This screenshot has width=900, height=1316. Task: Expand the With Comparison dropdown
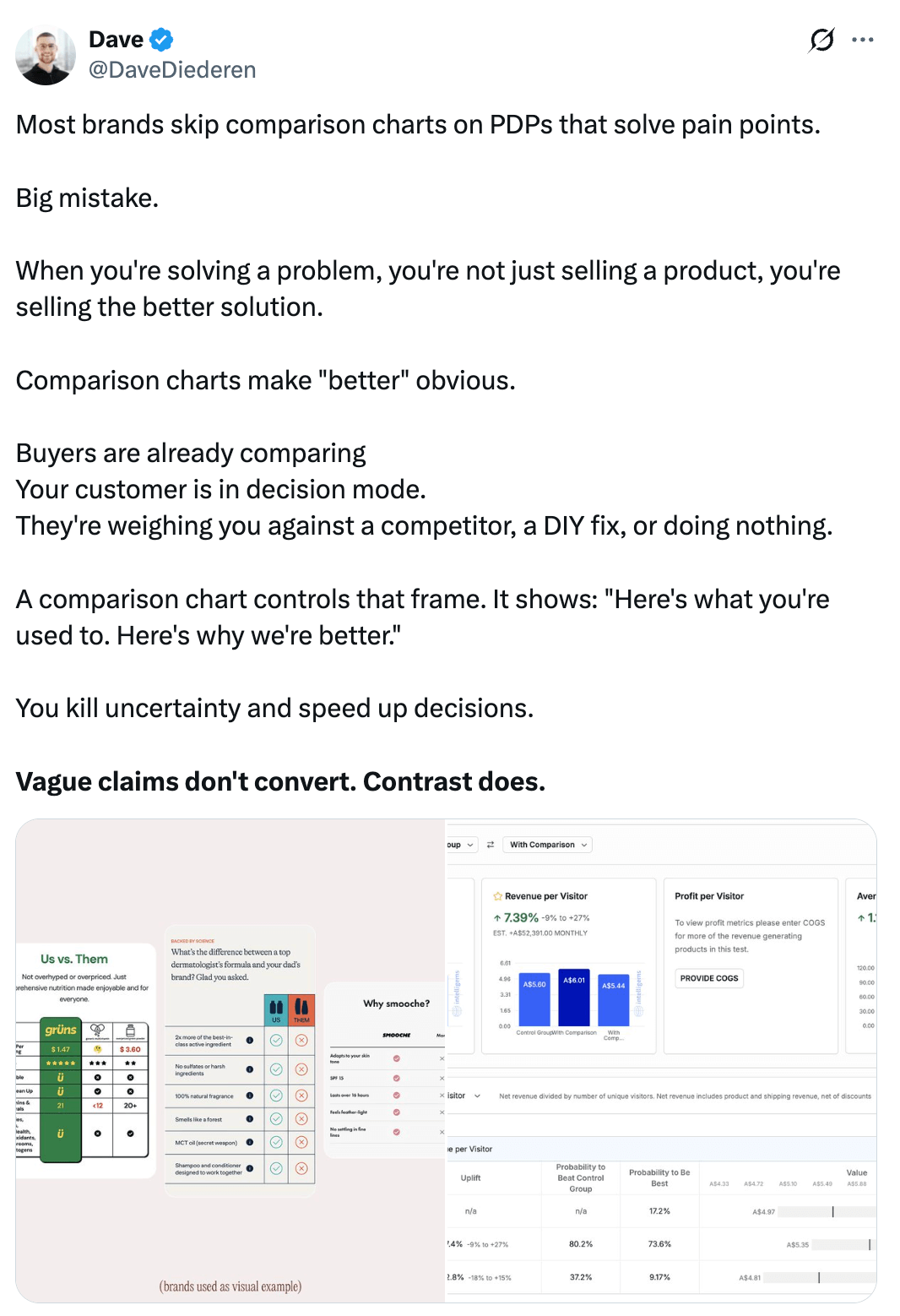[x=548, y=845]
